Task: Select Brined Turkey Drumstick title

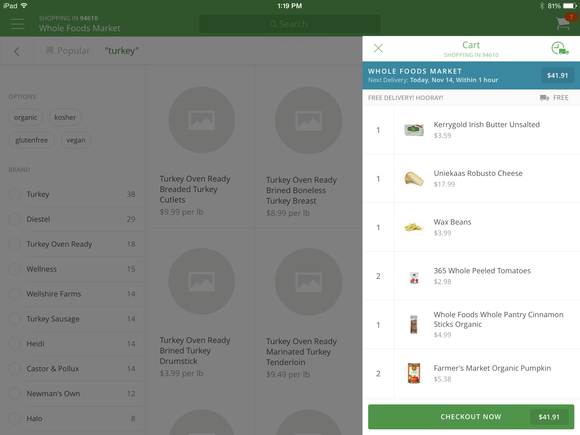Action: click(x=195, y=350)
